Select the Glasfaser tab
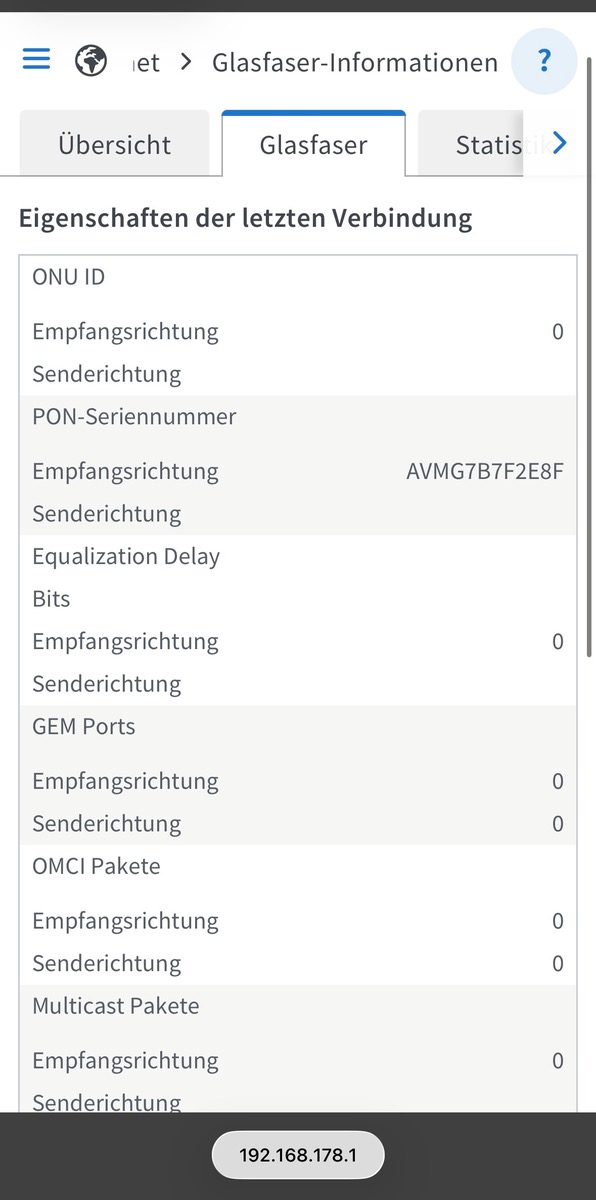The height and width of the screenshot is (1200, 596). coord(314,144)
